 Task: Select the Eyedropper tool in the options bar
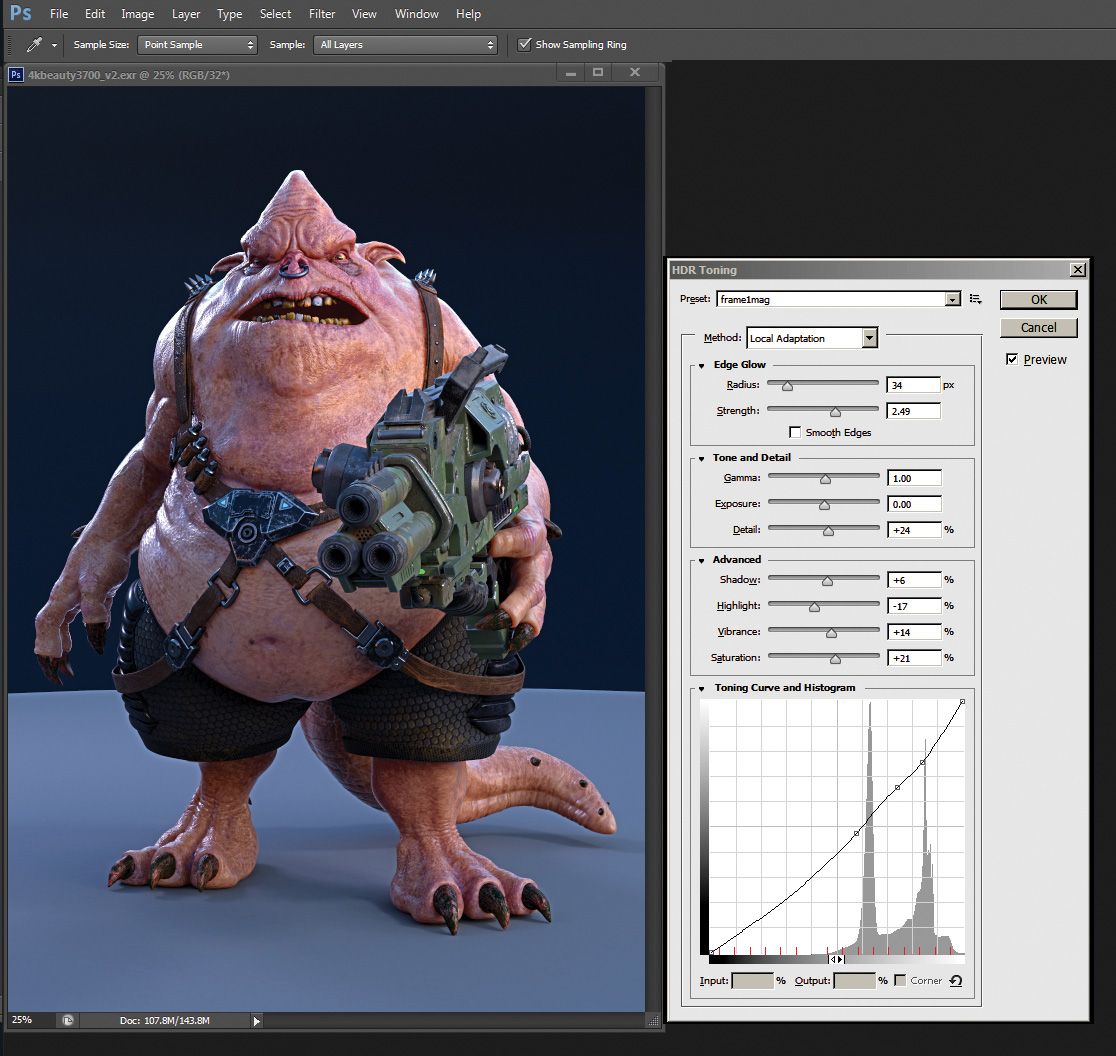tap(35, 44)
